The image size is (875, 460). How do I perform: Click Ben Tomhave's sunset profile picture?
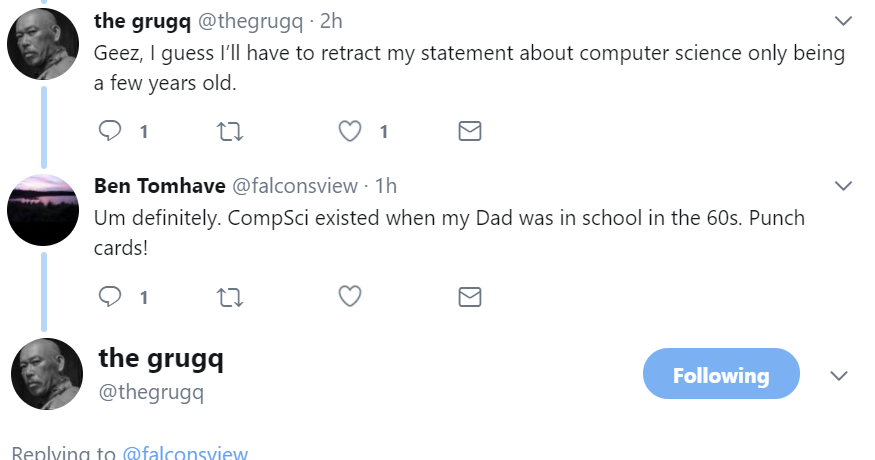pyautogui.click(x=43, y=209)
